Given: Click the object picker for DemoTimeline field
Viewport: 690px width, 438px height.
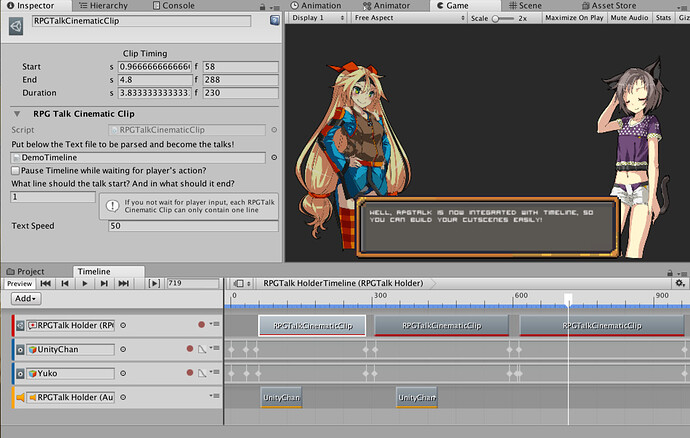Looking at the screenshot, I should (x=274, y=157).
